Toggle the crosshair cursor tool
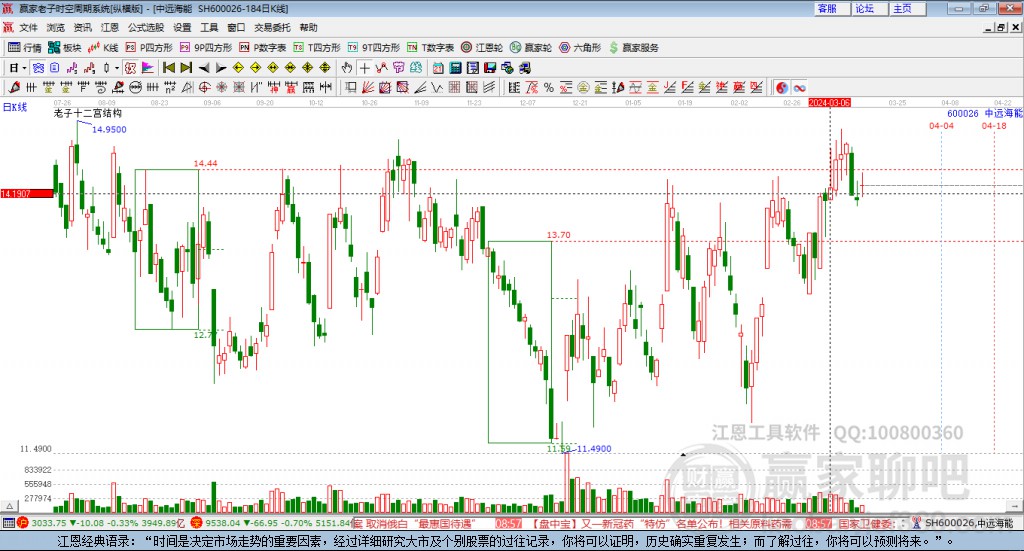 [x=364, y=68]
